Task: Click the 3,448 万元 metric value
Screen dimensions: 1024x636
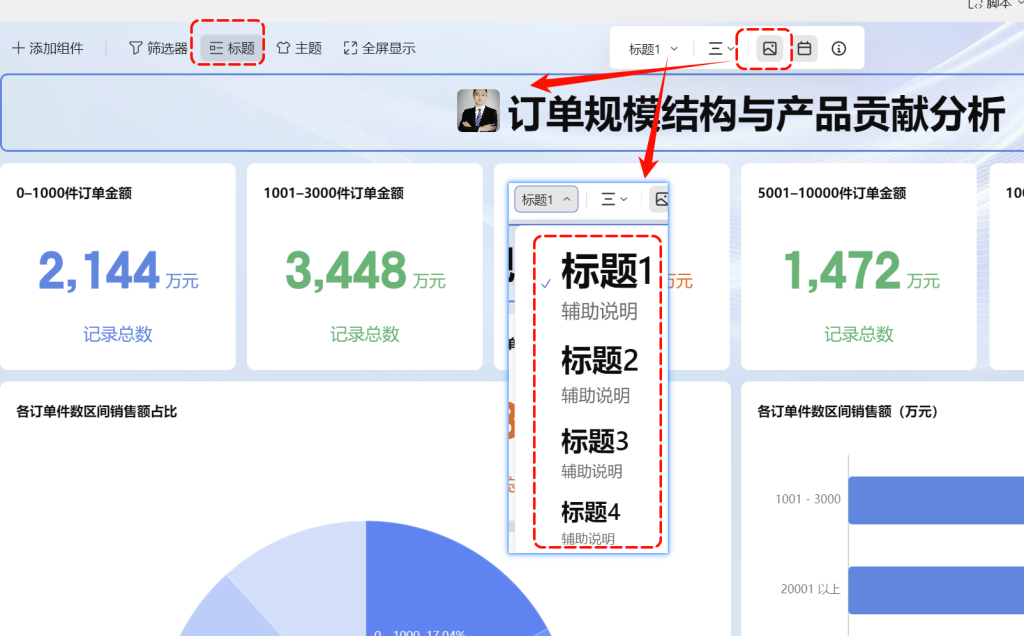Action: [366, 271]
